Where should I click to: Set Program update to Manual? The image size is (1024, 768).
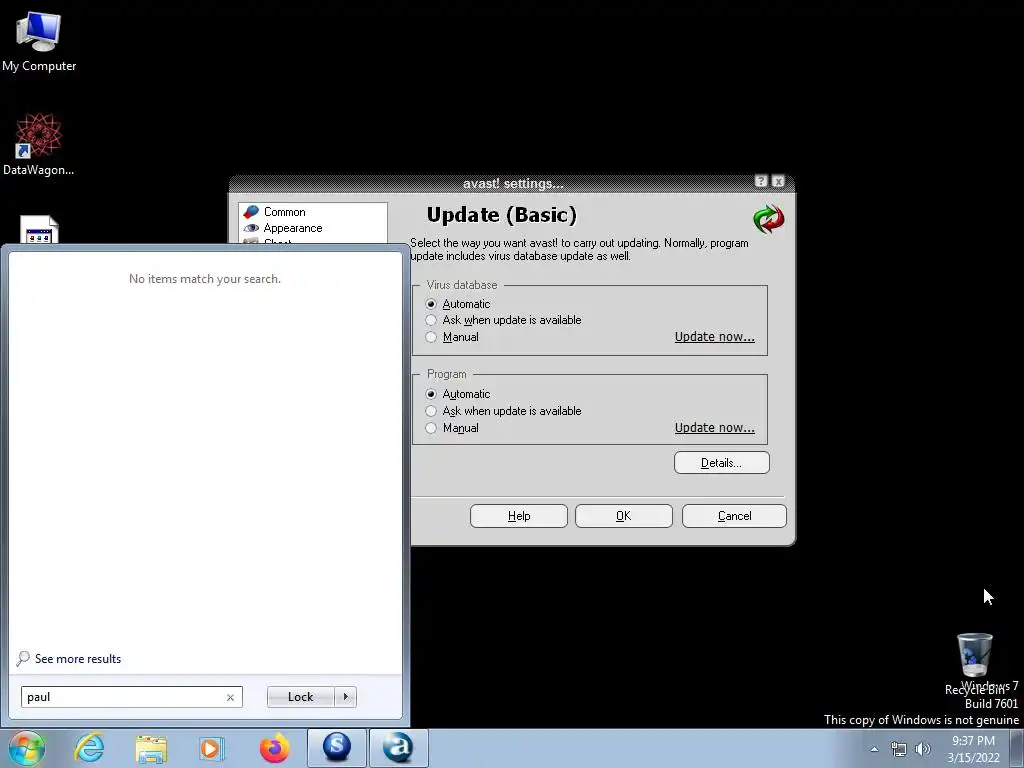coord(452,428)
